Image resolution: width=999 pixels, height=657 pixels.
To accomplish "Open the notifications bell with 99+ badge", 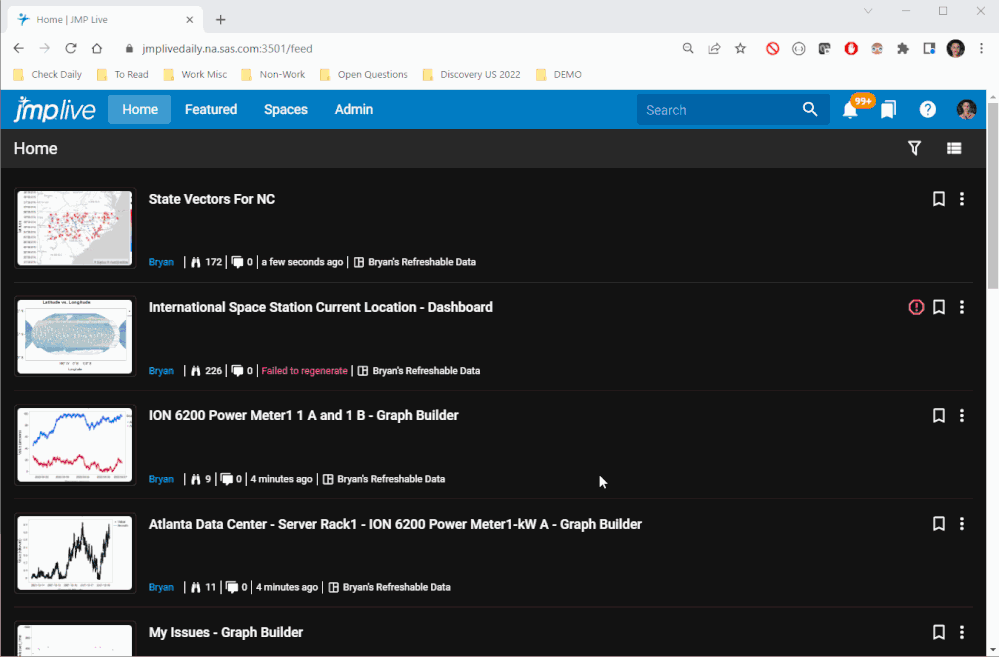I will 851,110.
